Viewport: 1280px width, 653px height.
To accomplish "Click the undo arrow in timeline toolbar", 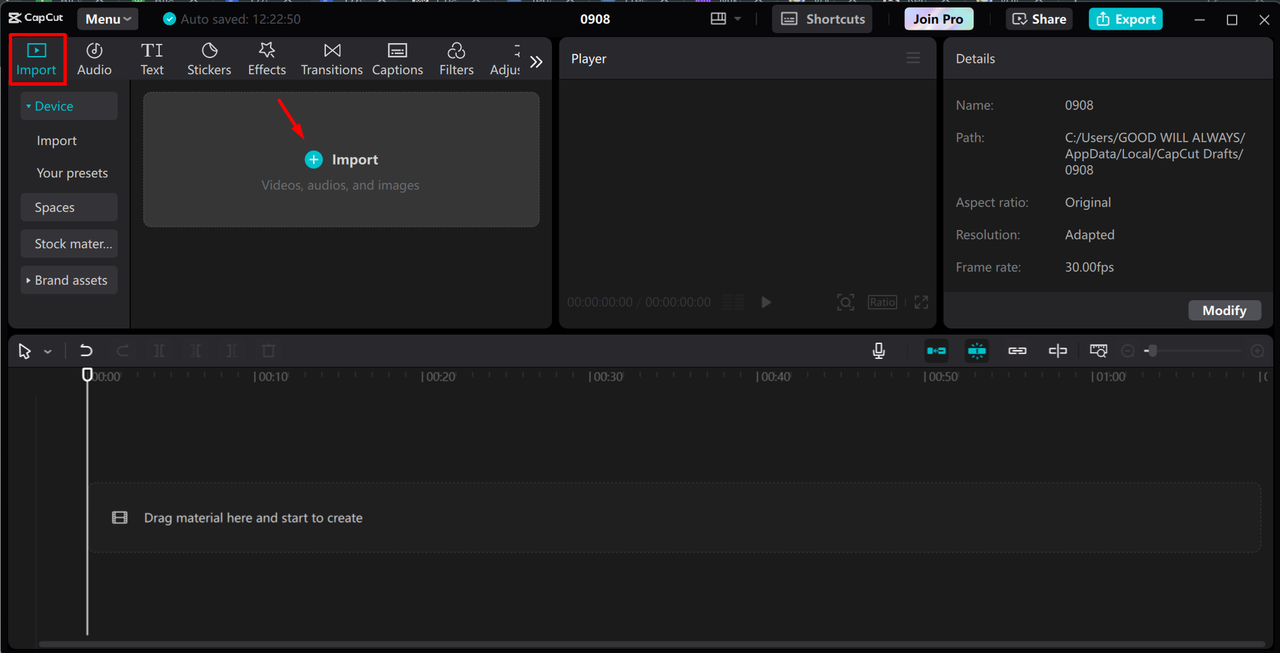I will point(86,351).
